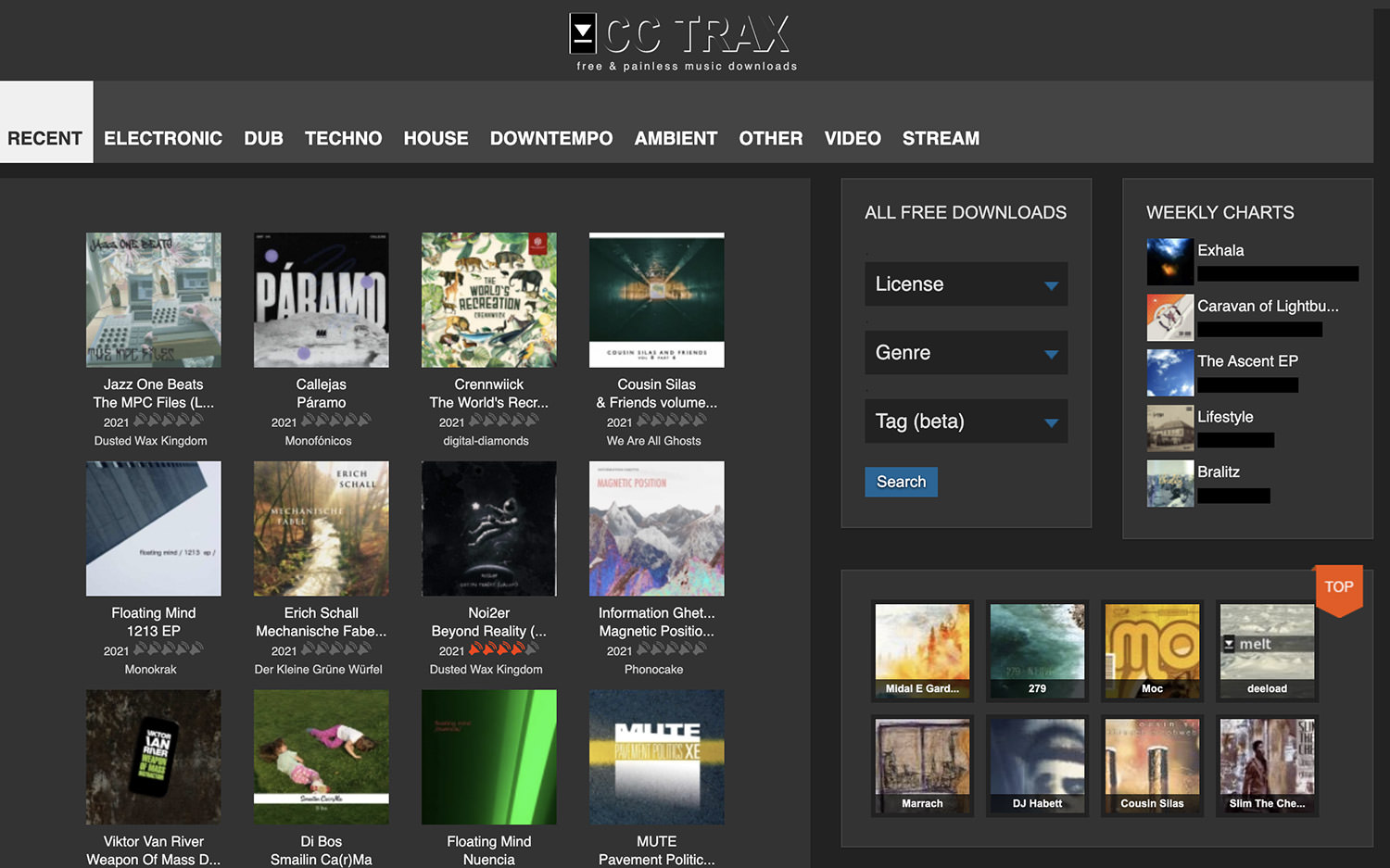This screenshot has height=868, width=1390.
Task: Expand the Tag (beta) dropdown
Action: coord(966,421)
